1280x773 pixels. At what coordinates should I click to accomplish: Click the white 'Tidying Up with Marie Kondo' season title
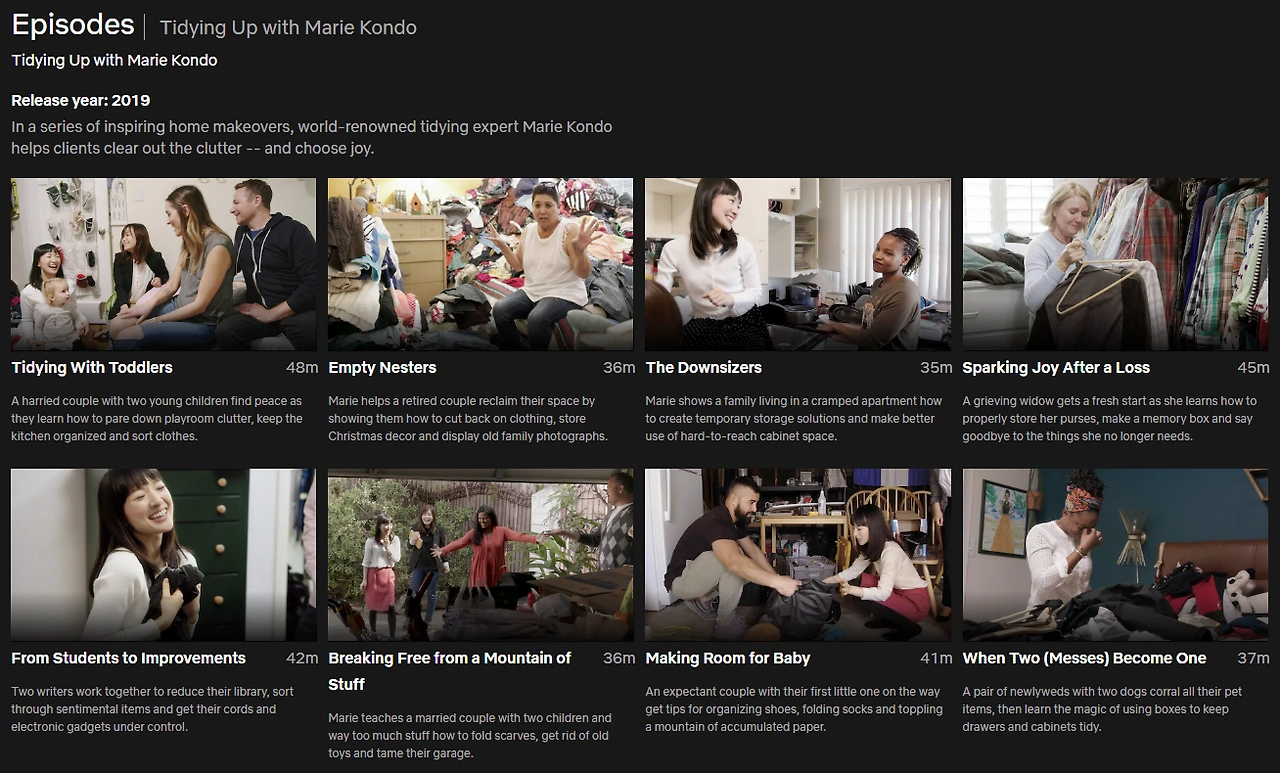click(114, 60)
